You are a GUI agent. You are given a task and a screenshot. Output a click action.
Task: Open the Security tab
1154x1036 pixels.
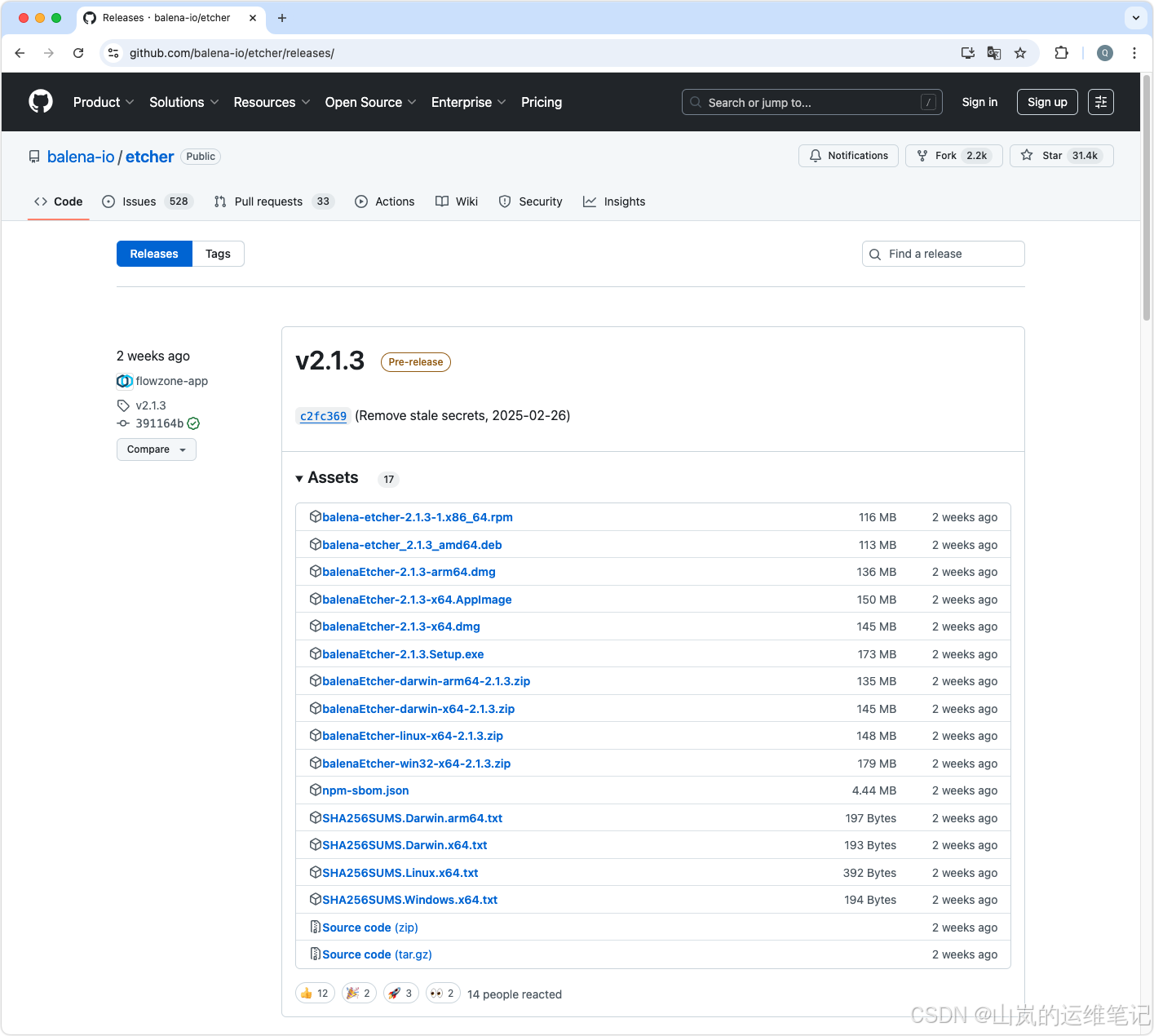[x=530, y=201]
